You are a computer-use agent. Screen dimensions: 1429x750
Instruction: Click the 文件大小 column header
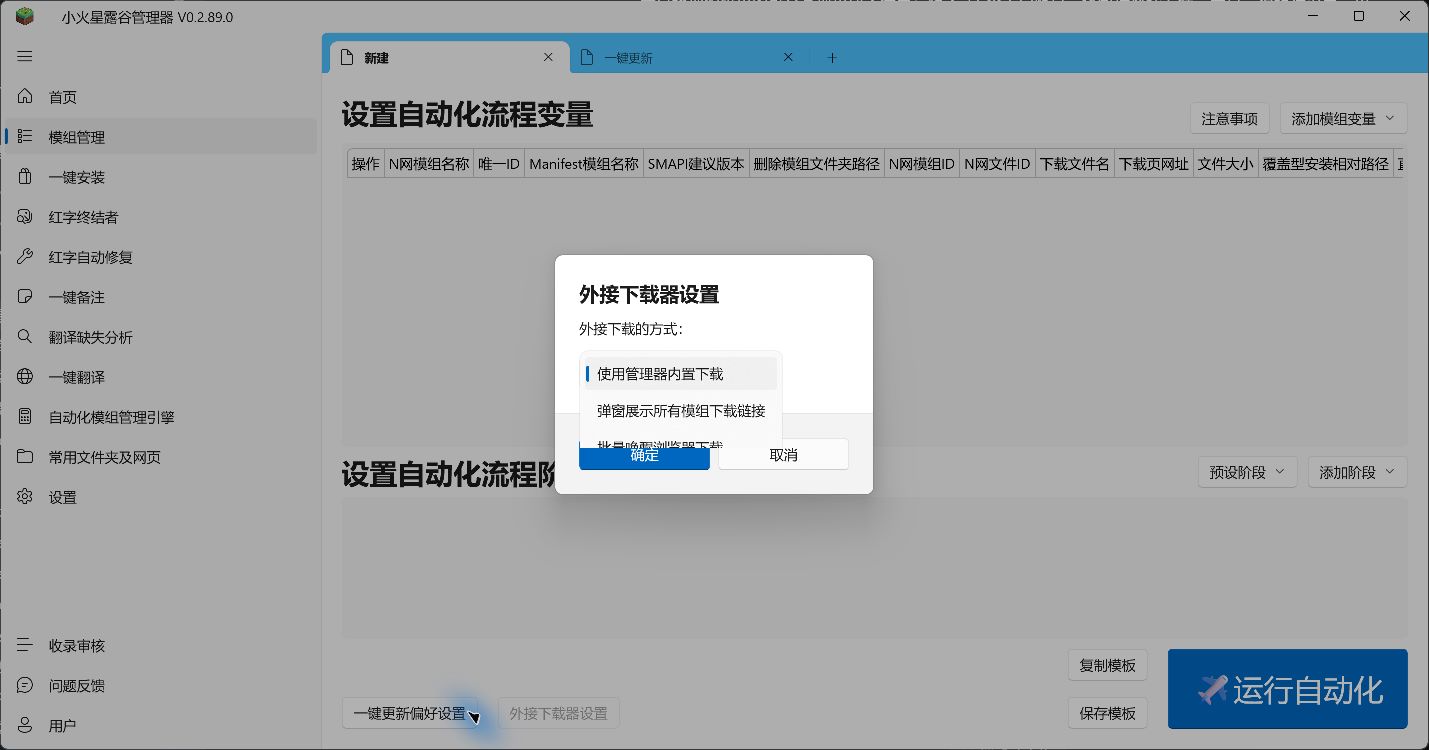pos(1226,164)
